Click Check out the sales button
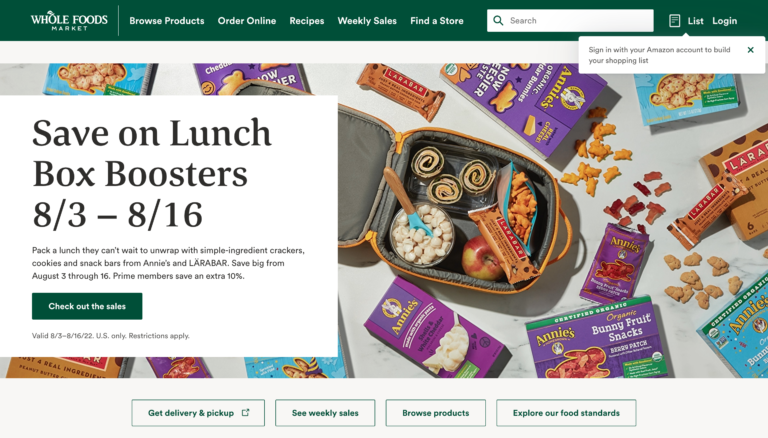The image size is (768, 438). (87, 306)
